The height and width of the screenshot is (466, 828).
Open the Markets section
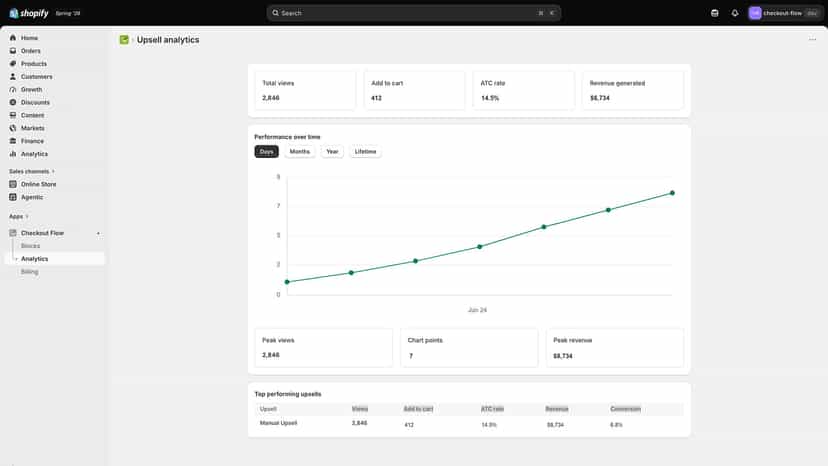point(32,128)
